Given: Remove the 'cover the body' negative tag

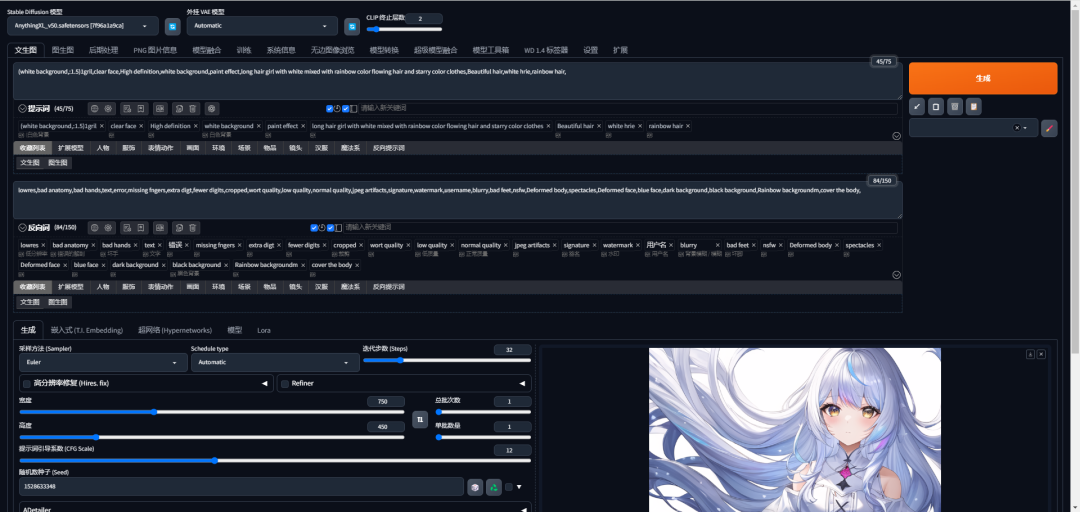Looking at the screenshot, I should [357, 265].
